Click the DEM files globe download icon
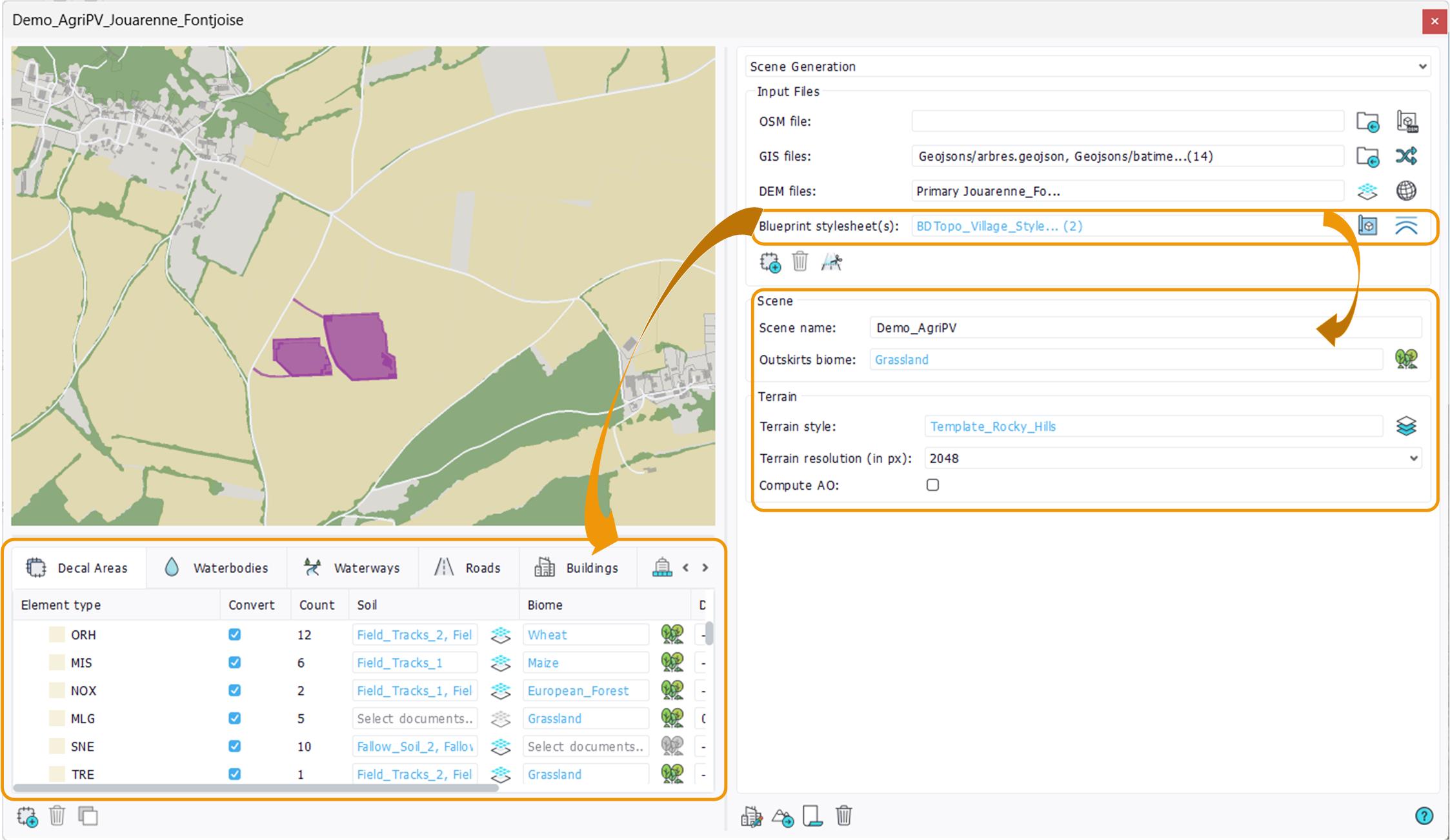Image resolution: width=1450 pixels, height=840 pixels. pos(1406,191)
